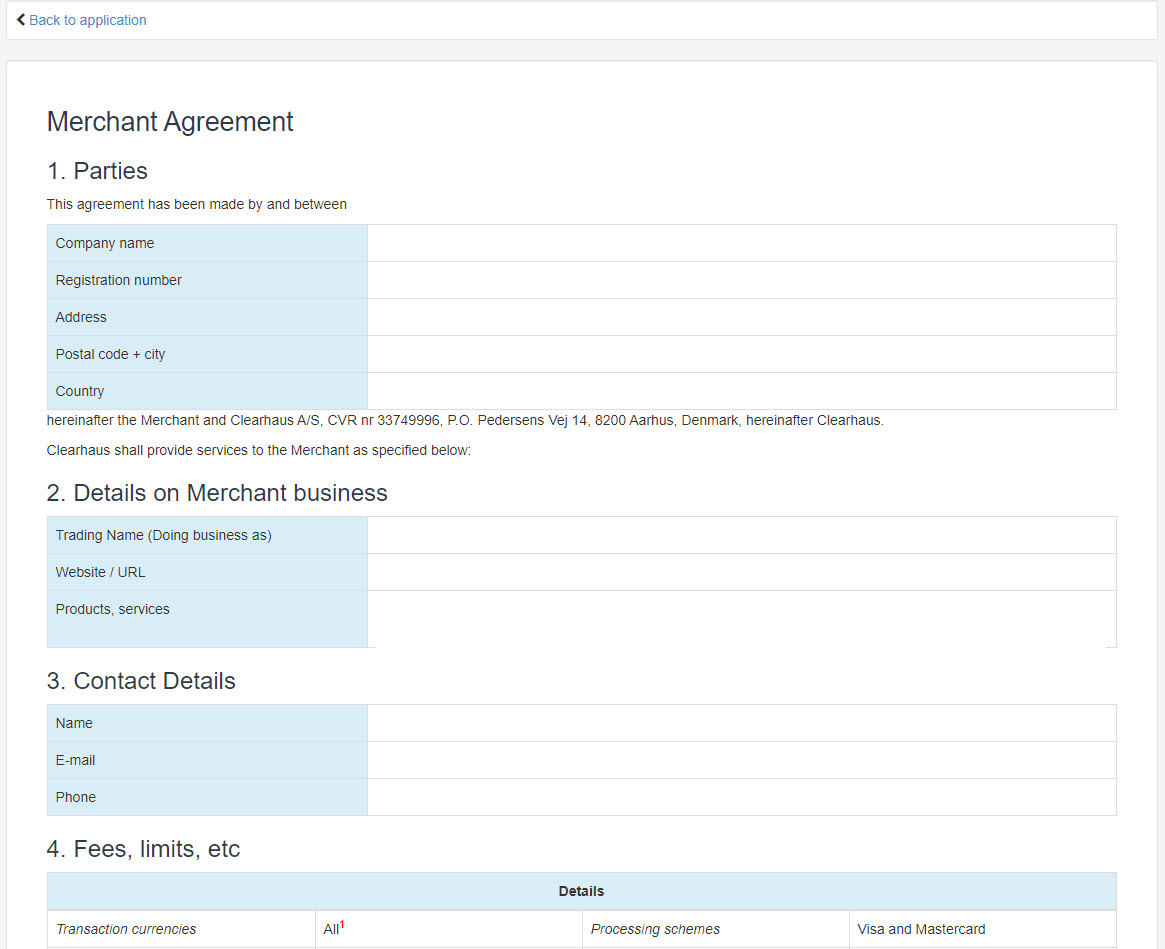
Task: Click the Back to application link
Action: click(88, 20)
